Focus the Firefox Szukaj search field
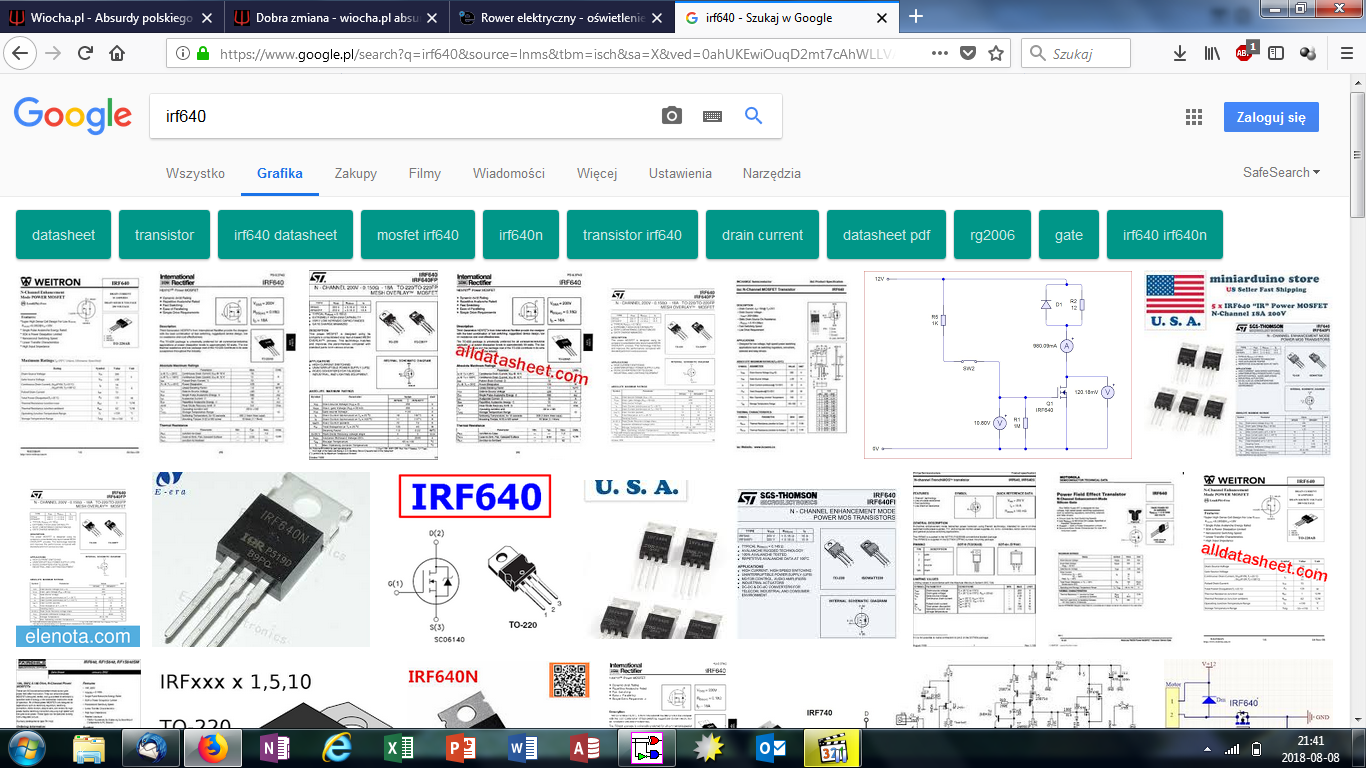The height and width of the screenshot is (768, 1366). click(x=1076, y=54)
